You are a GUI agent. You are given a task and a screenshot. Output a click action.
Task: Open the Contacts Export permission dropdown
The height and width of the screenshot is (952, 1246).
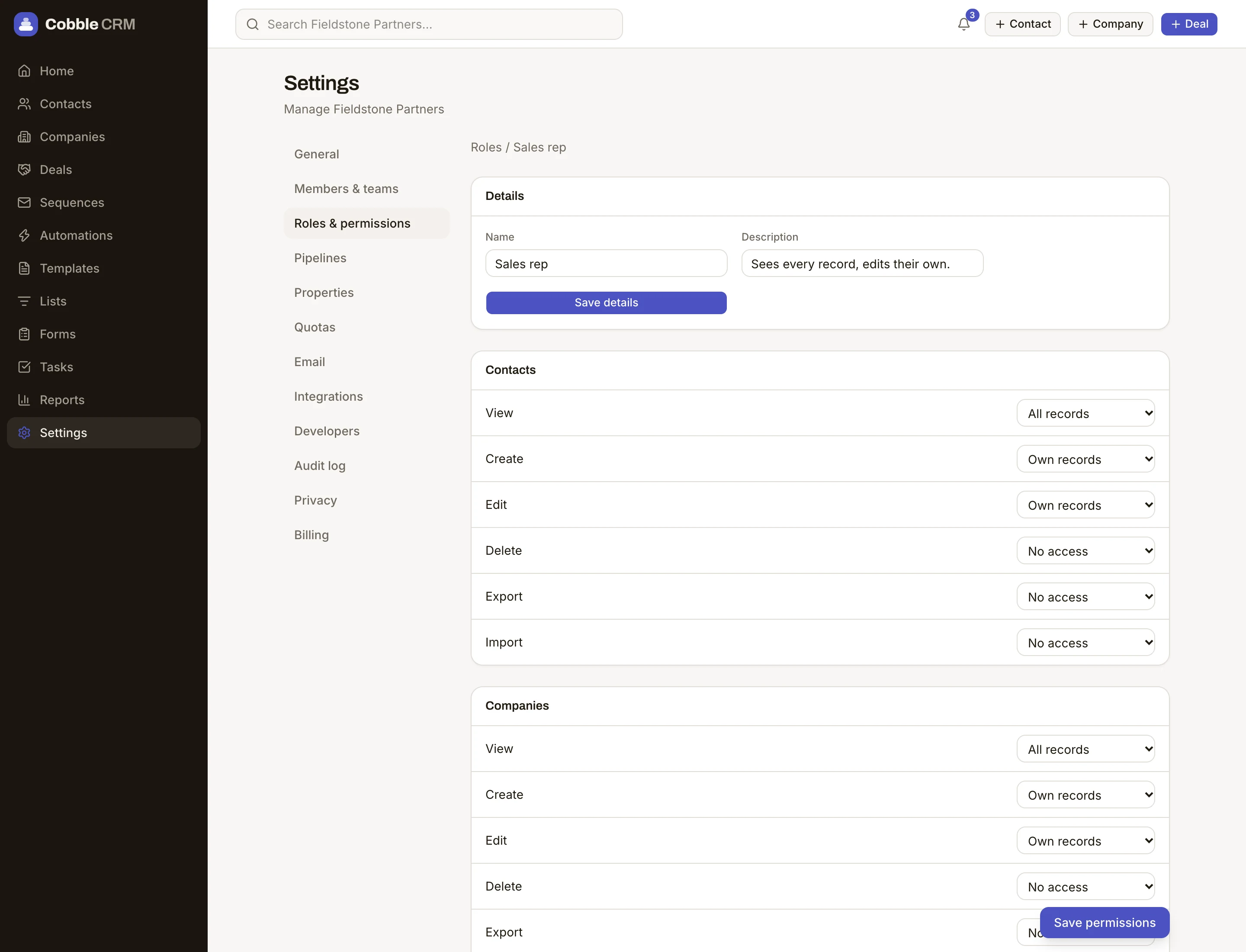coord(1085,597)
